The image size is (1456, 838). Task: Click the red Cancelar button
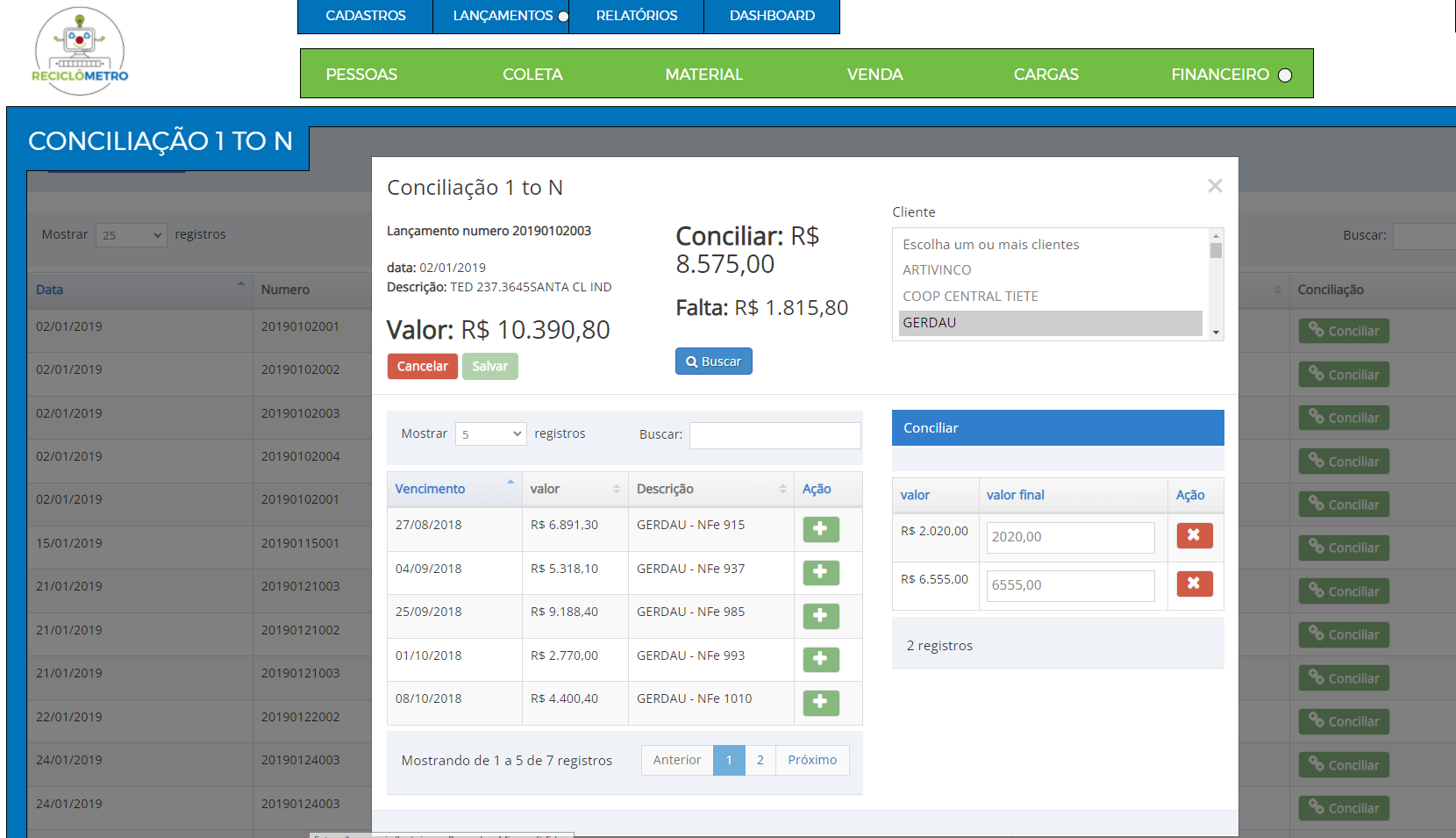click(x=422, y=367)
